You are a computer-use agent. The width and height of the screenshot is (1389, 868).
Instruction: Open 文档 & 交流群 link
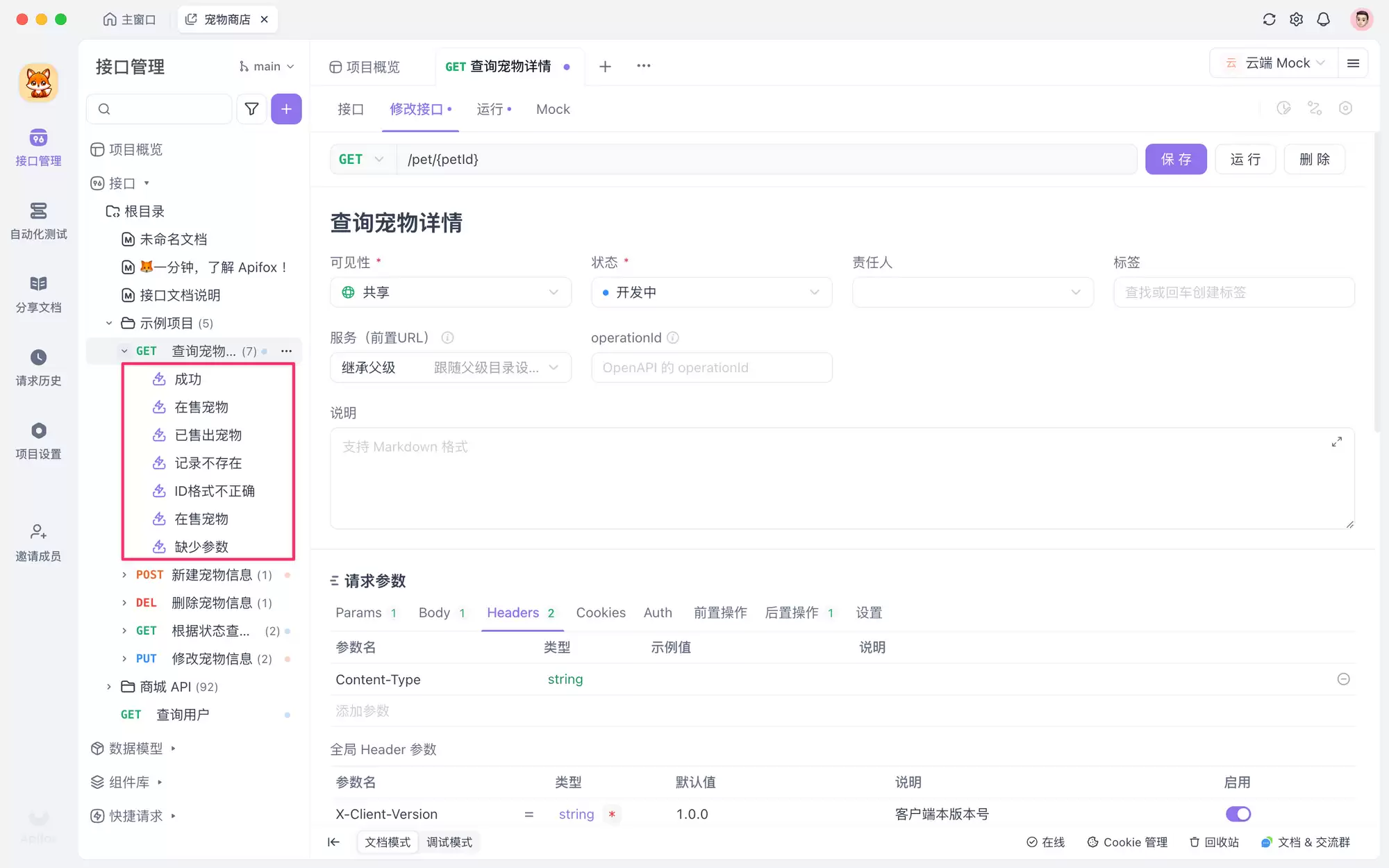point(1306,842)
